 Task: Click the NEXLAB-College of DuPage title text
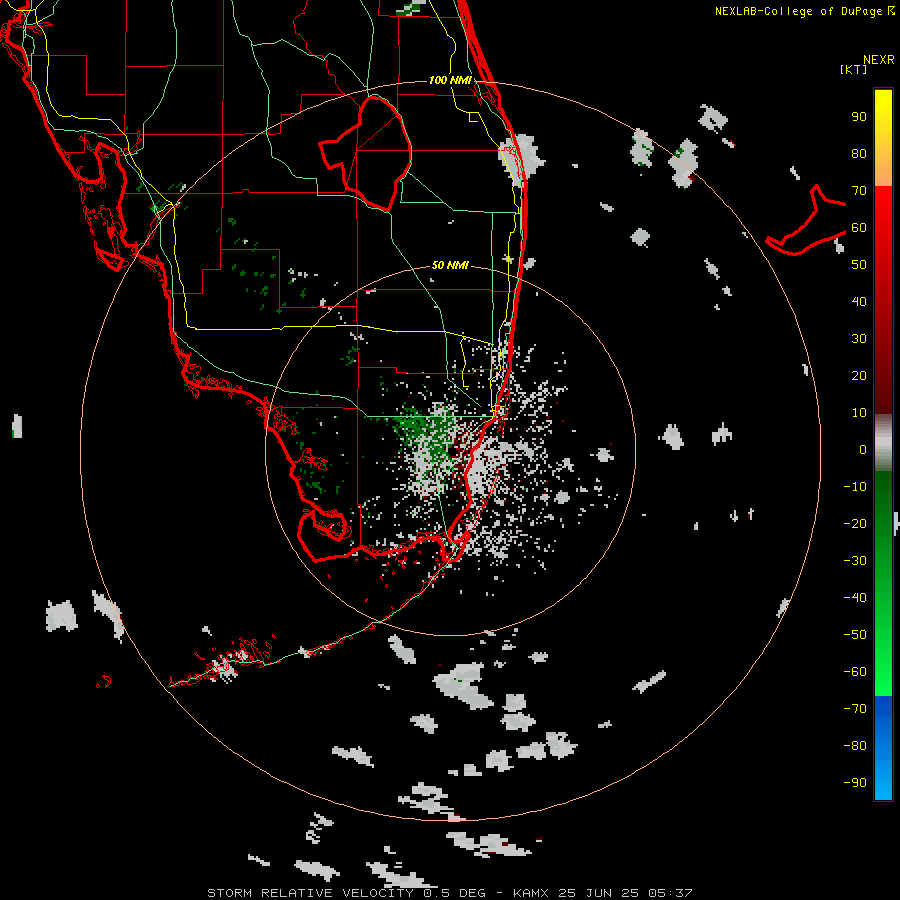coord(805,11)
